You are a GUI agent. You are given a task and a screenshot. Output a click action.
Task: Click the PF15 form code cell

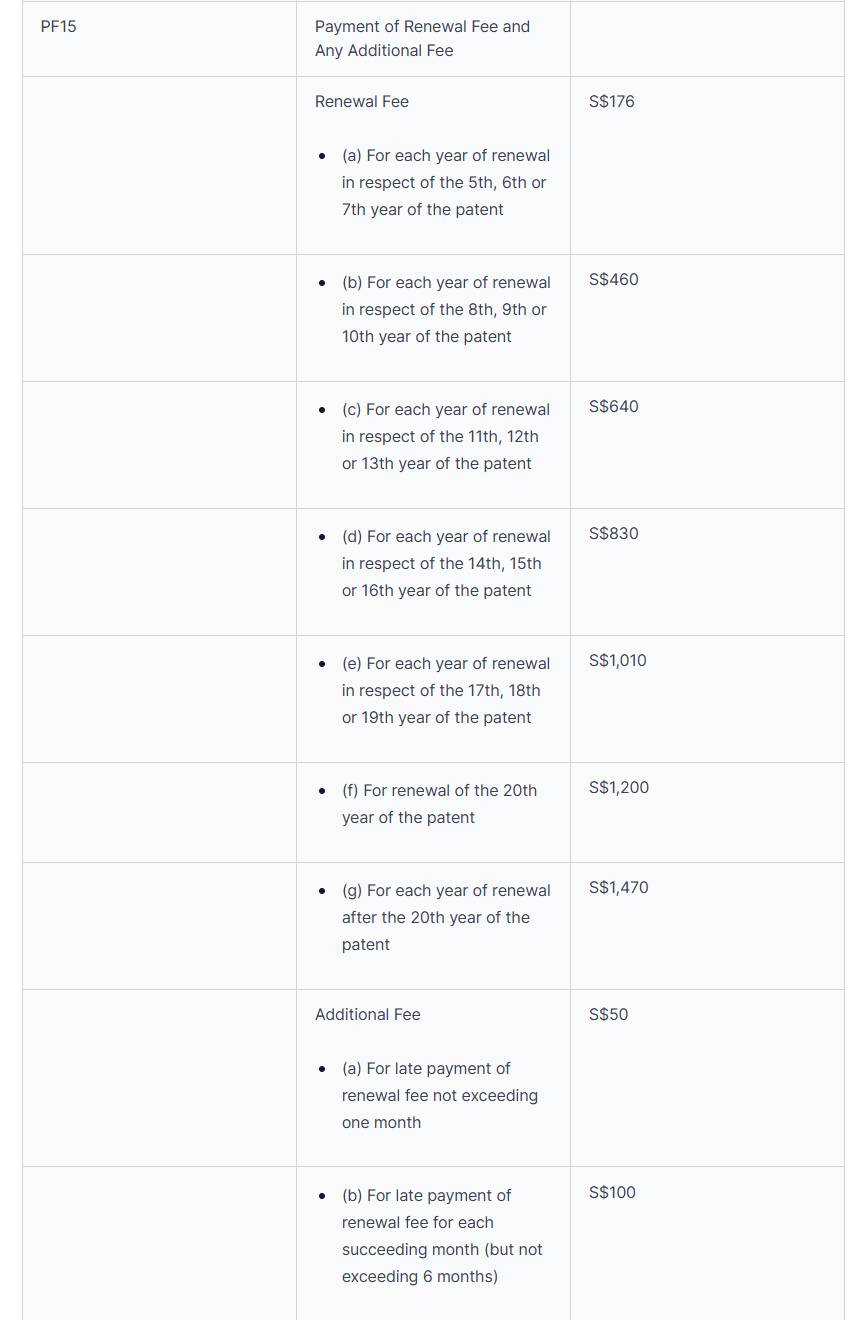click(x=58, y=27)
